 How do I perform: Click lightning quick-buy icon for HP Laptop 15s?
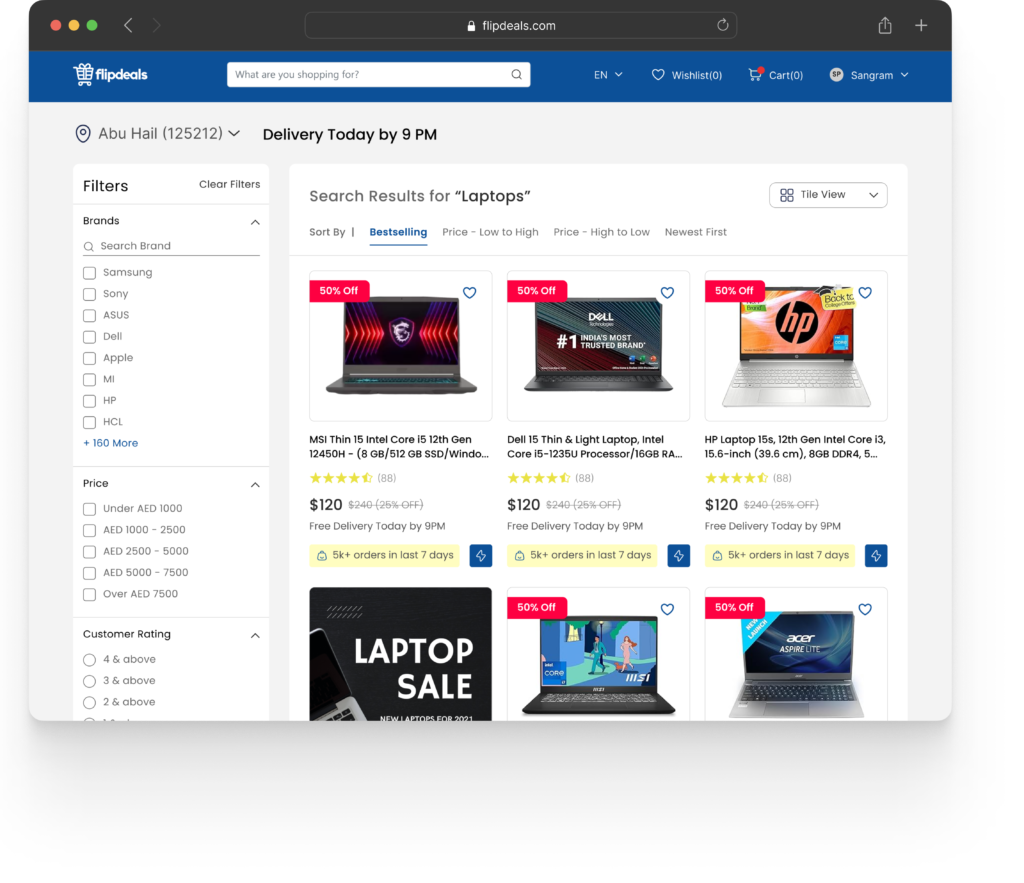[x=876, y=556]
